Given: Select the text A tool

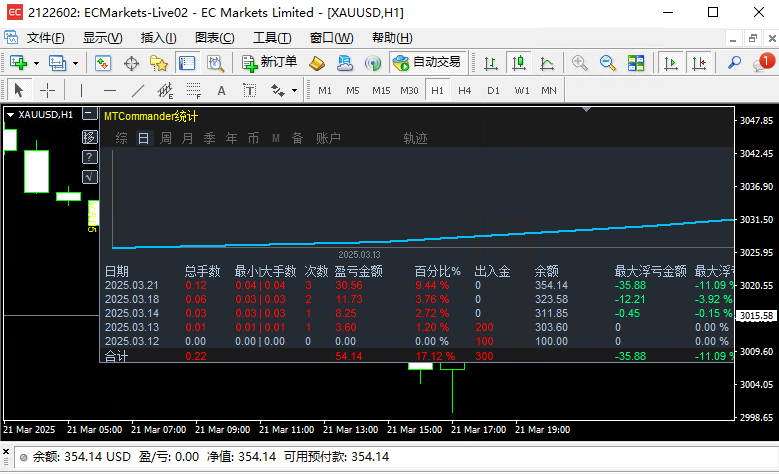Looking at the screenshot, I should pos(221,90).
